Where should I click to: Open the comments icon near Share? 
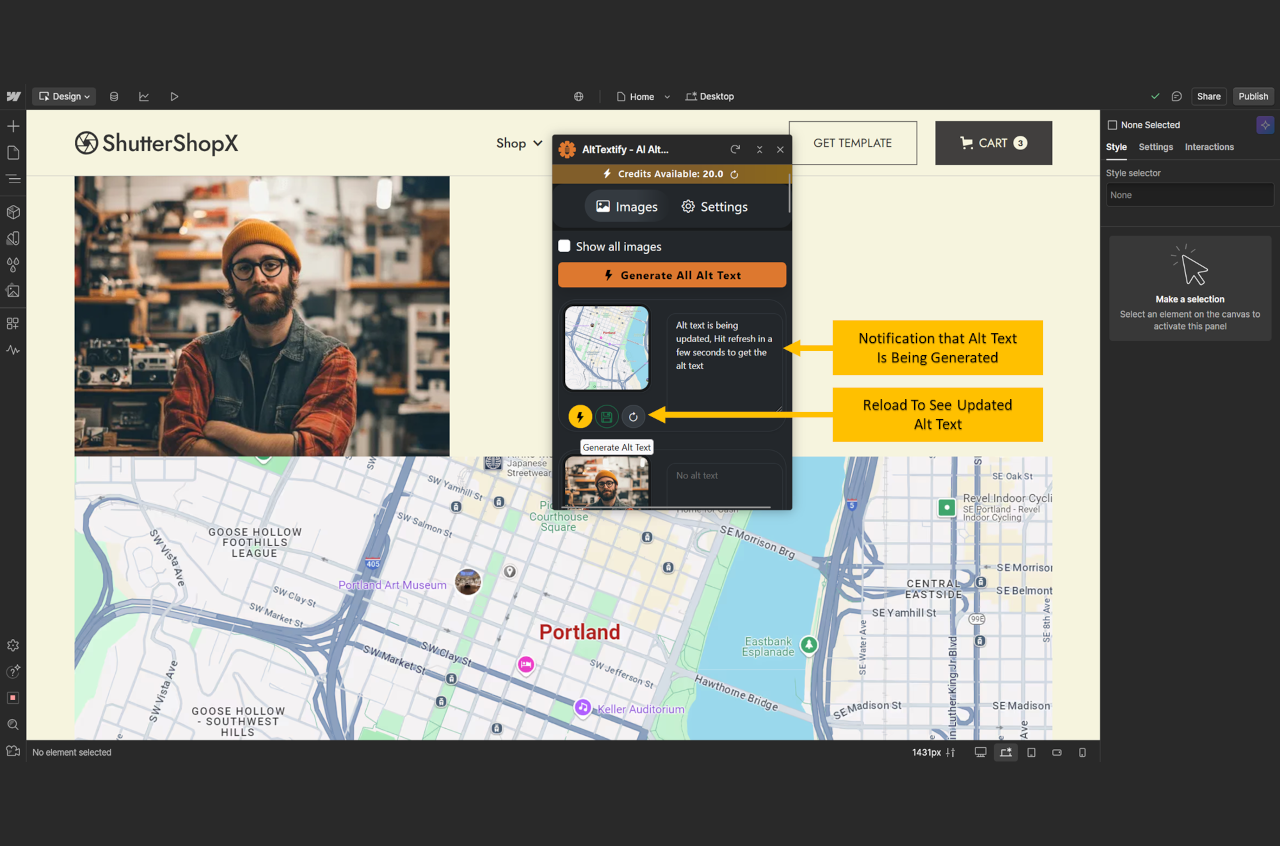1177,97
